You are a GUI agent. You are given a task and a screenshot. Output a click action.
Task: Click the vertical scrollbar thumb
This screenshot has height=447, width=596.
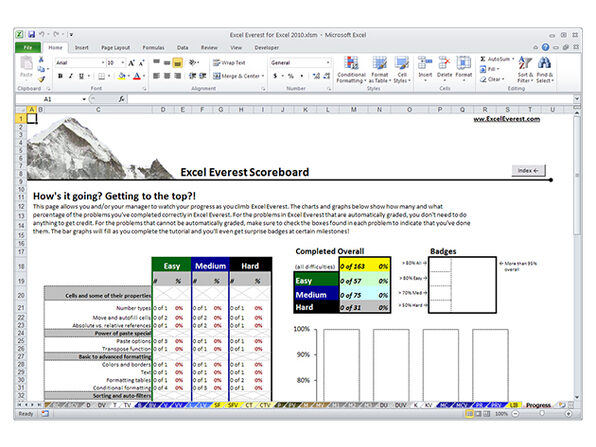click(577, 176)
